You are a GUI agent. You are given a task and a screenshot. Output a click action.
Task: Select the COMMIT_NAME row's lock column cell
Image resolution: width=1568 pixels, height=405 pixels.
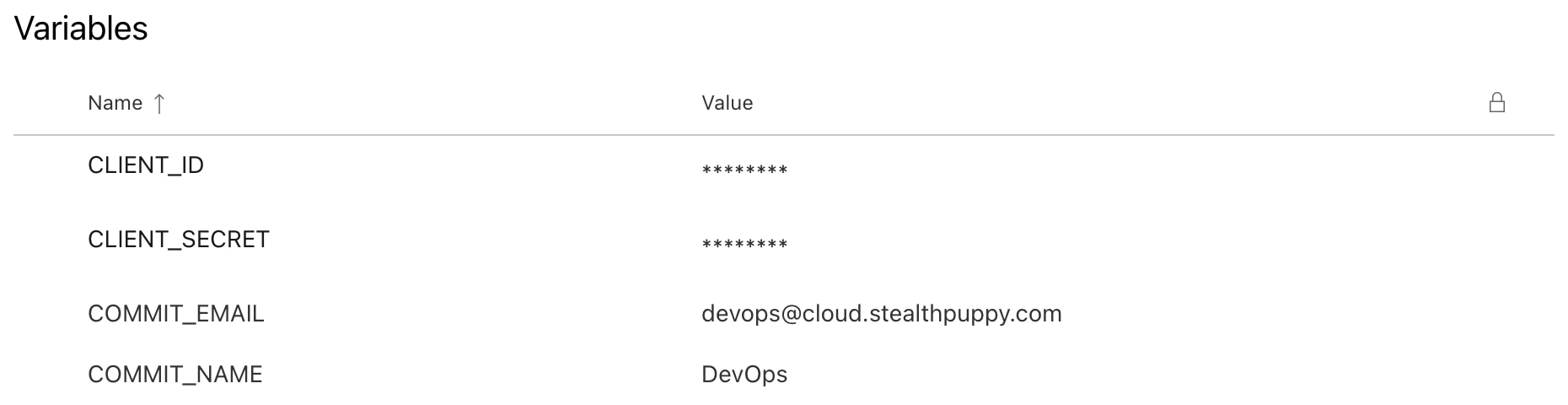[x=1496, y=375]
